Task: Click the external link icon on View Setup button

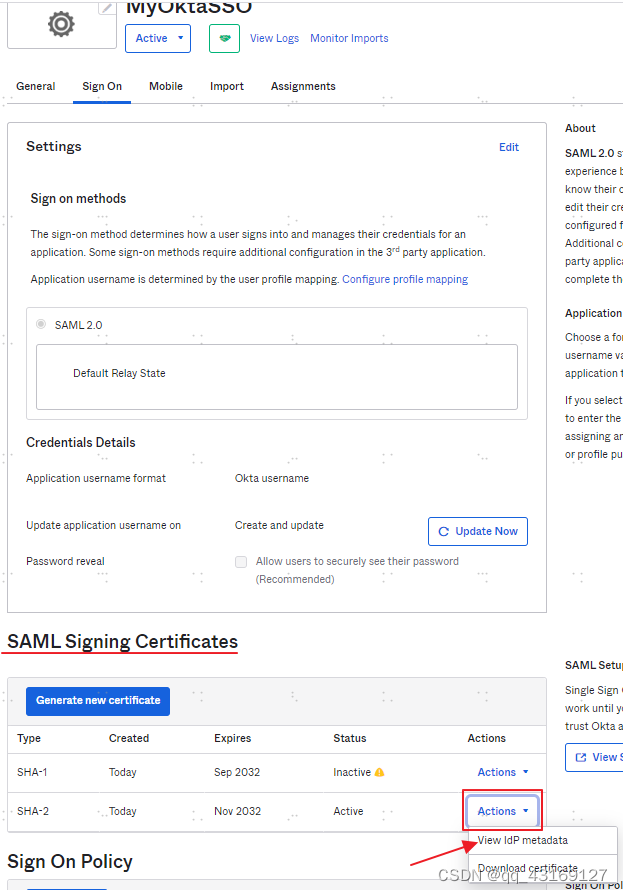Action: tap(582, 757)
